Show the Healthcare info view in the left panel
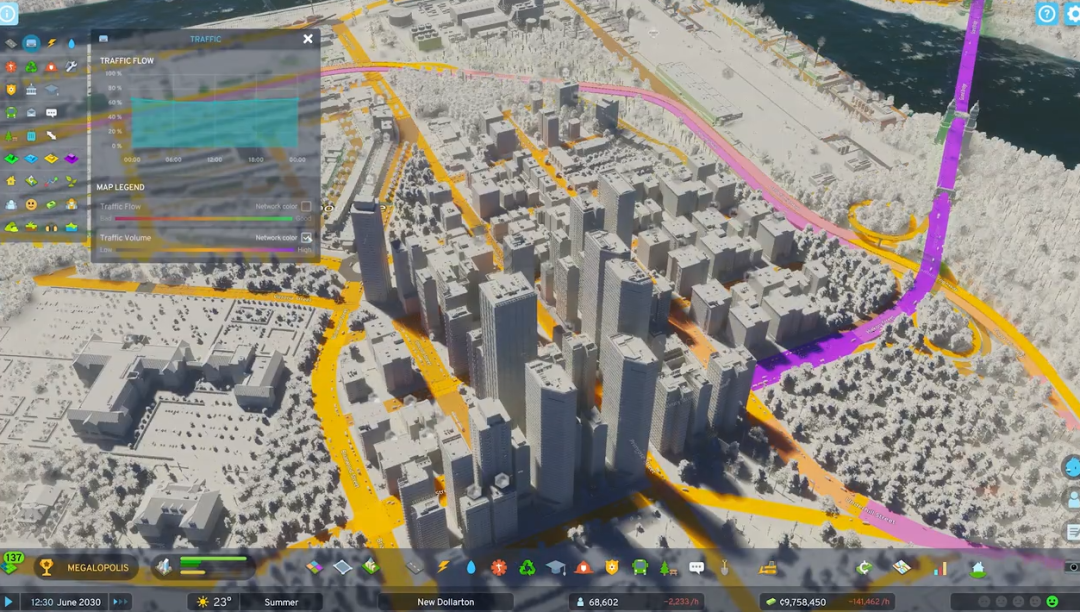 [11, 67]
